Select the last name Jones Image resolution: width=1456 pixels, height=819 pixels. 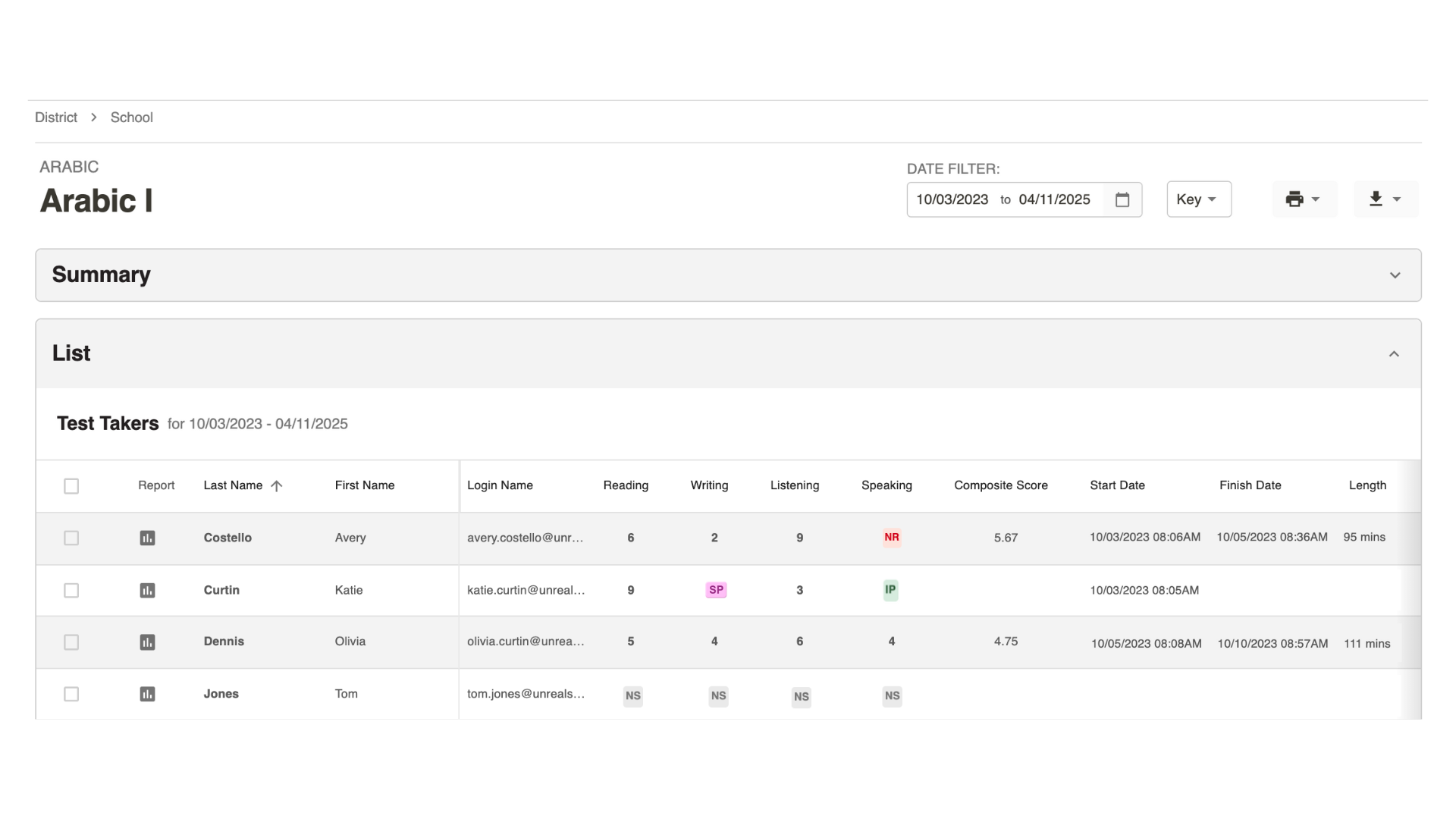221,694
